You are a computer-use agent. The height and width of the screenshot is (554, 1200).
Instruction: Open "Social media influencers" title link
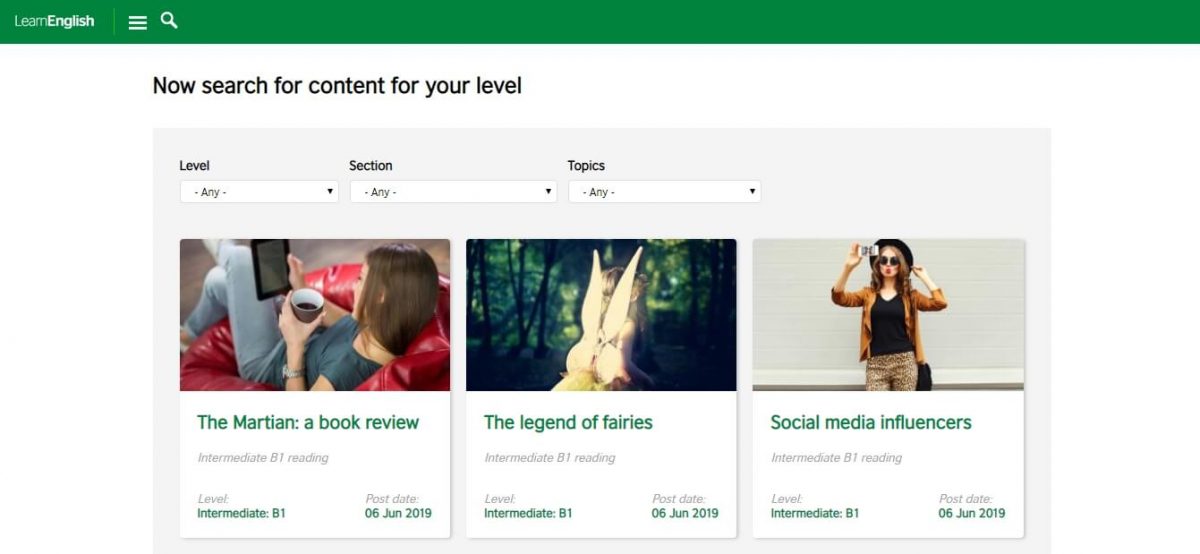tap(871, 422)
